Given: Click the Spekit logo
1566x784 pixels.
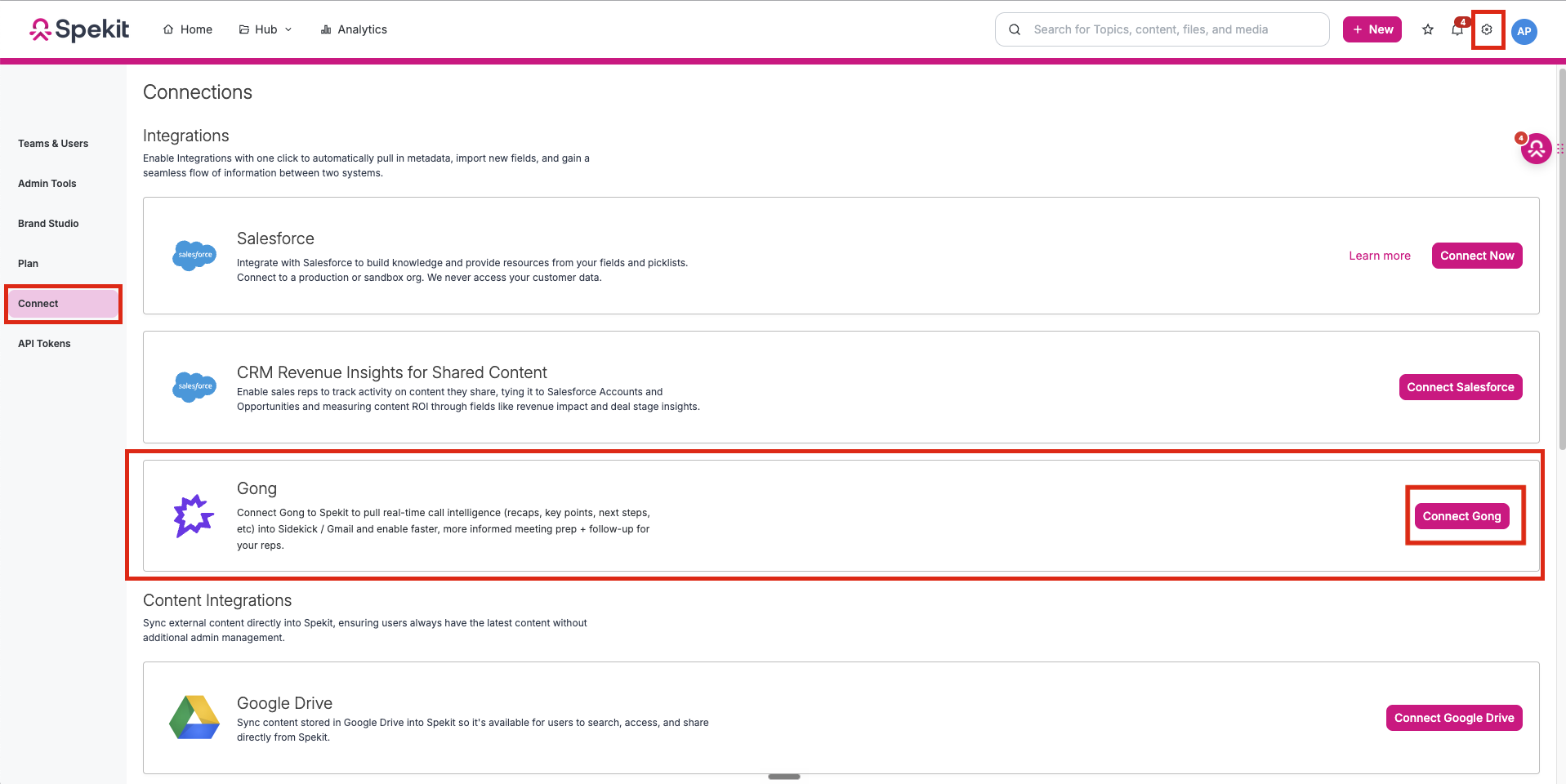Looking at the screenshot, I should [x=79, y=29].
